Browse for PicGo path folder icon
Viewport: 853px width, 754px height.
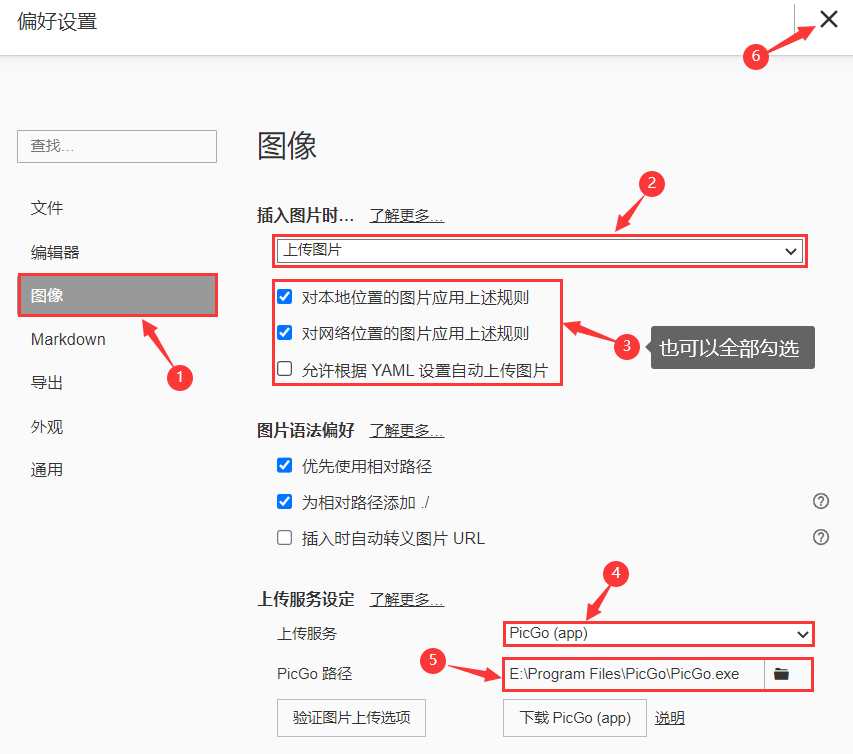click(x=781, y=674)
